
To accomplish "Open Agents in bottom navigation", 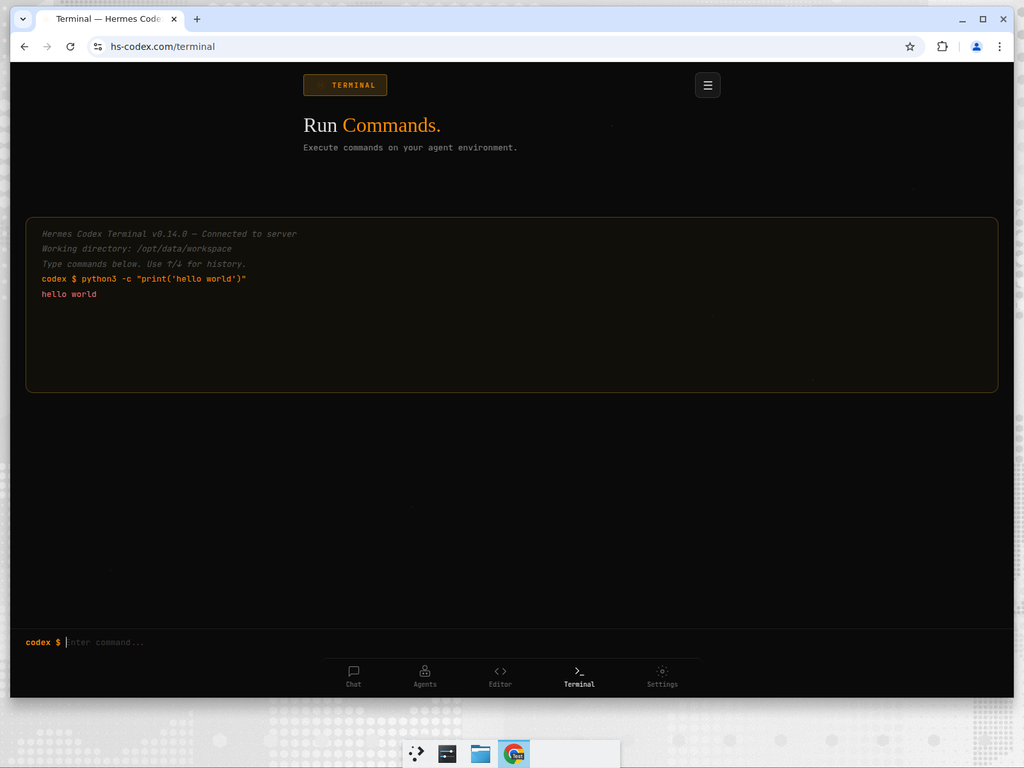I will tap(424, 677).
